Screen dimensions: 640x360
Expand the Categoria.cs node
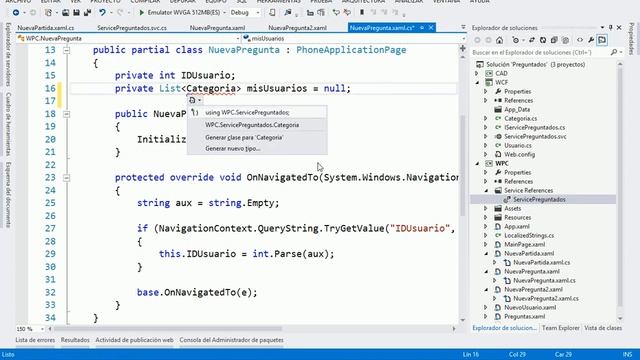(x=486, y=118)
